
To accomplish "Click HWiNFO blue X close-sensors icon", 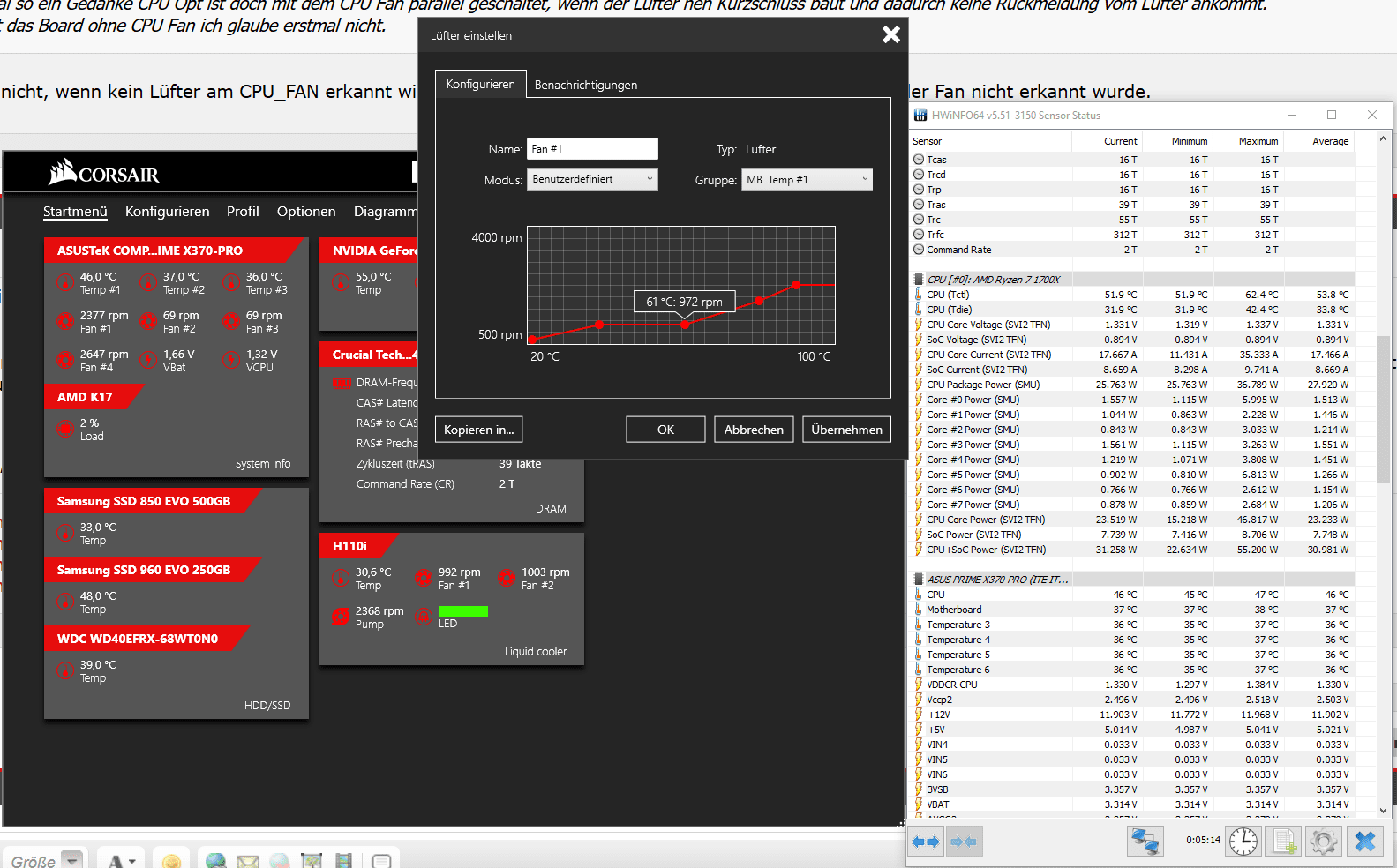I will point(1364,842).
